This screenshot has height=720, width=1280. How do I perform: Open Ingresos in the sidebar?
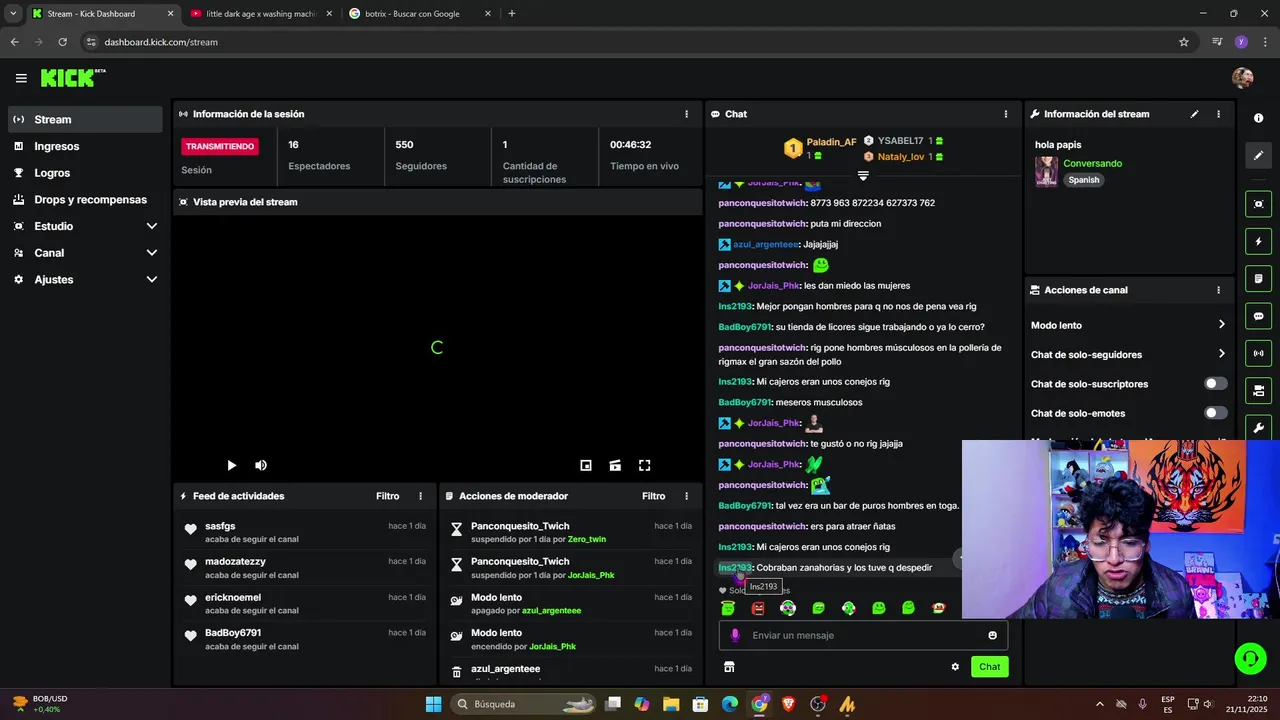[85, 146]
